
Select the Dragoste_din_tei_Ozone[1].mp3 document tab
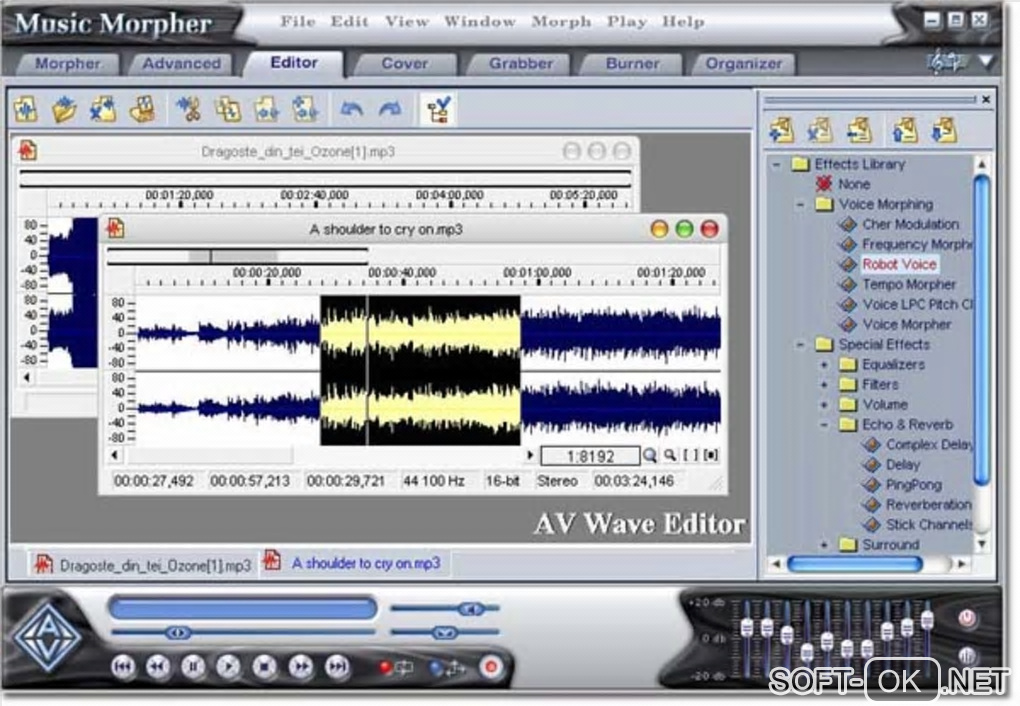click(144, 564)
